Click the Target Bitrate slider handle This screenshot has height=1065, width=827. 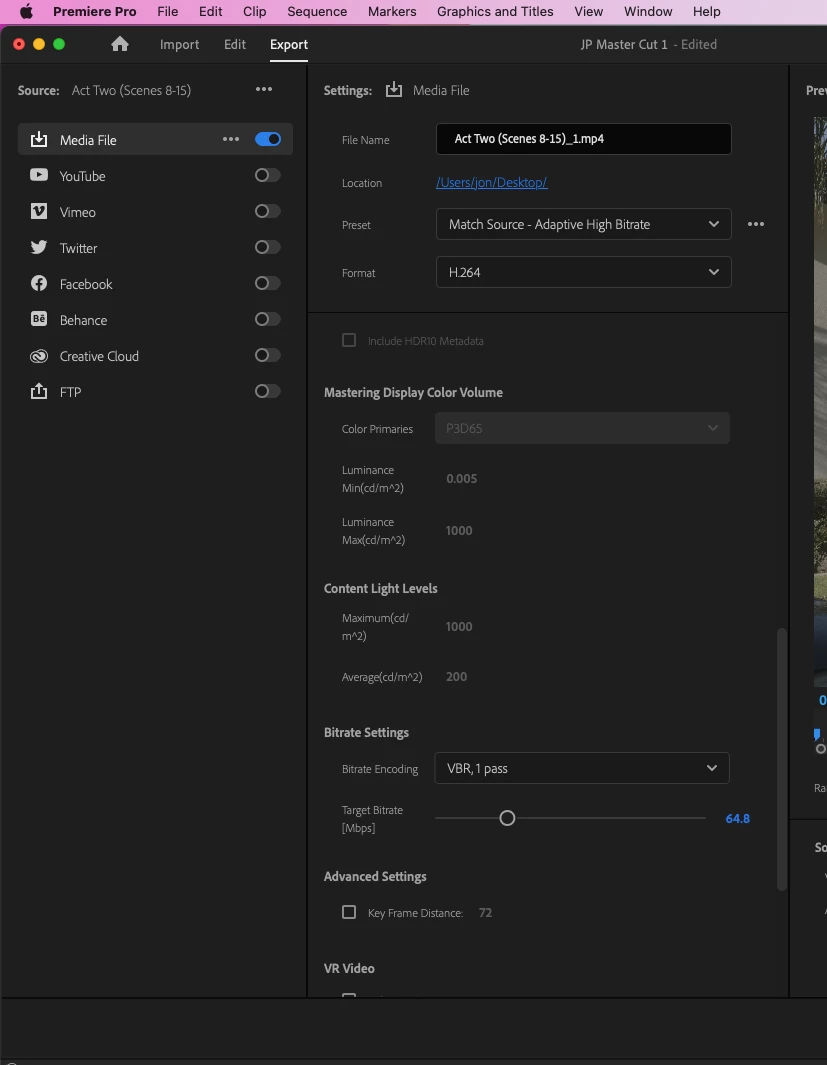(x=507, y=818)
